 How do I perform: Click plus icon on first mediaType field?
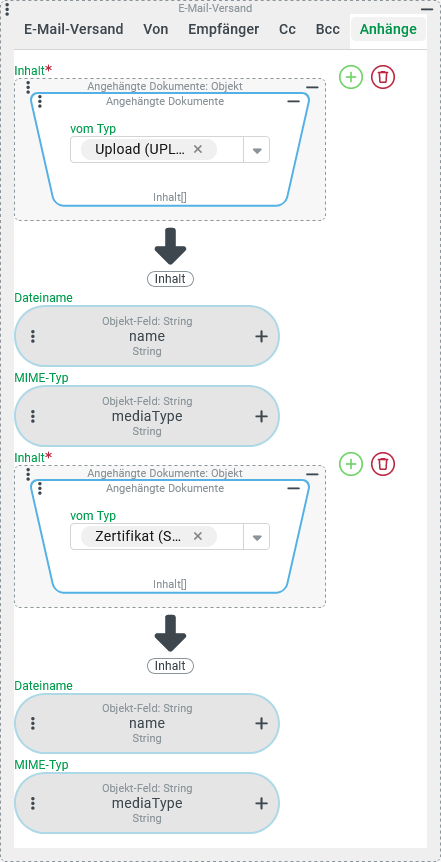click(x=262, y=417)
